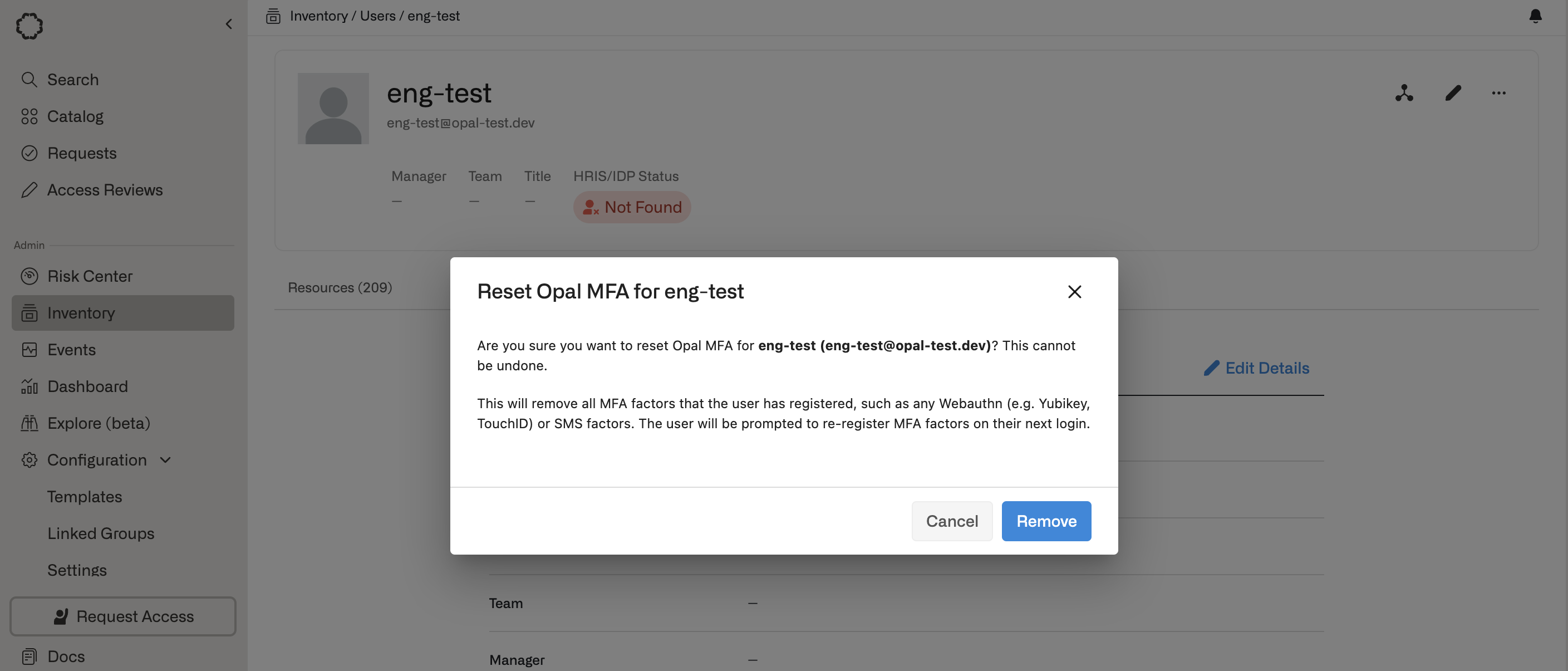Screen dimensions: 1568x671
Task: Click the eng-test user avatar thumbnail
Action: tap(333, 109)
